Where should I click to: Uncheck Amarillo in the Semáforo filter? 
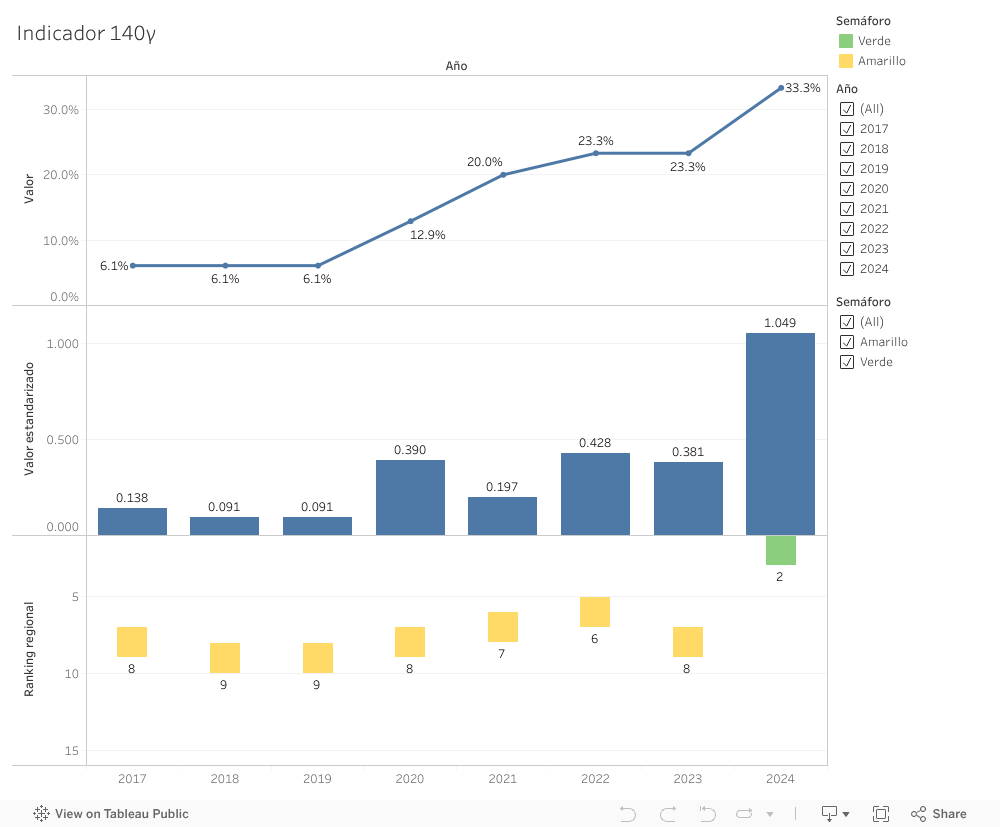[845, 341]
